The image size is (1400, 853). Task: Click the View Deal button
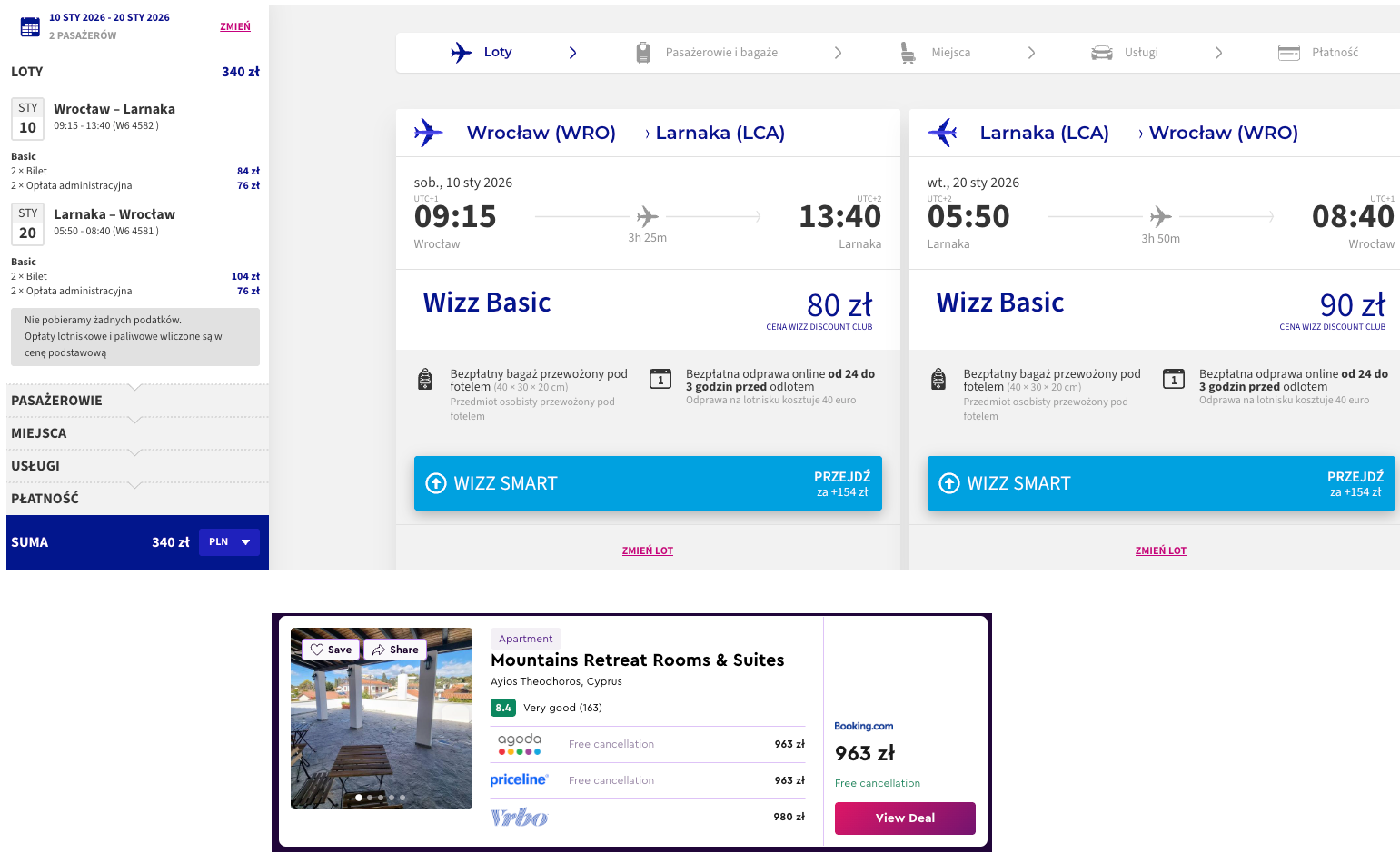pyautogui.click(x=905, y=818)
